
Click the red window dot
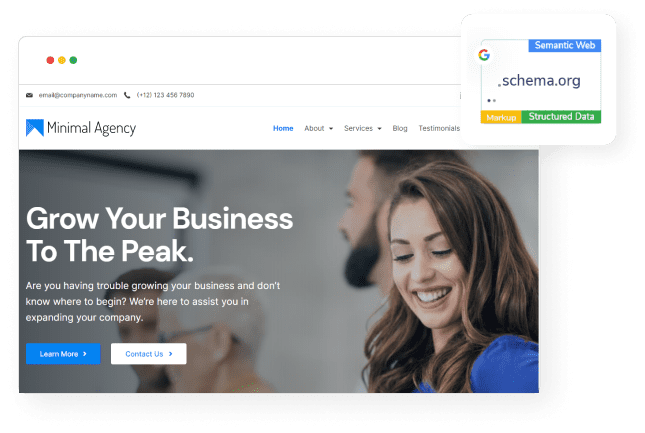[x=50, y=60]
